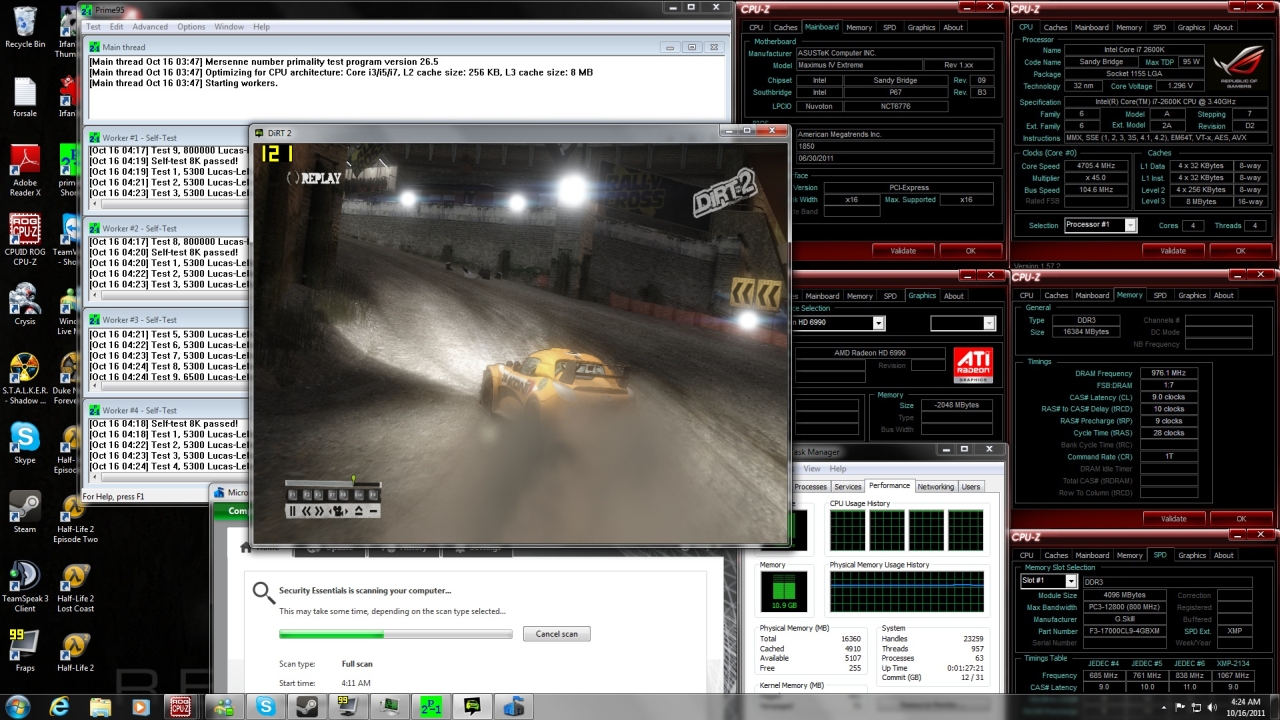
Task: Expand the HD 6990 display device dropdown
Action: (x=878, y=323)
